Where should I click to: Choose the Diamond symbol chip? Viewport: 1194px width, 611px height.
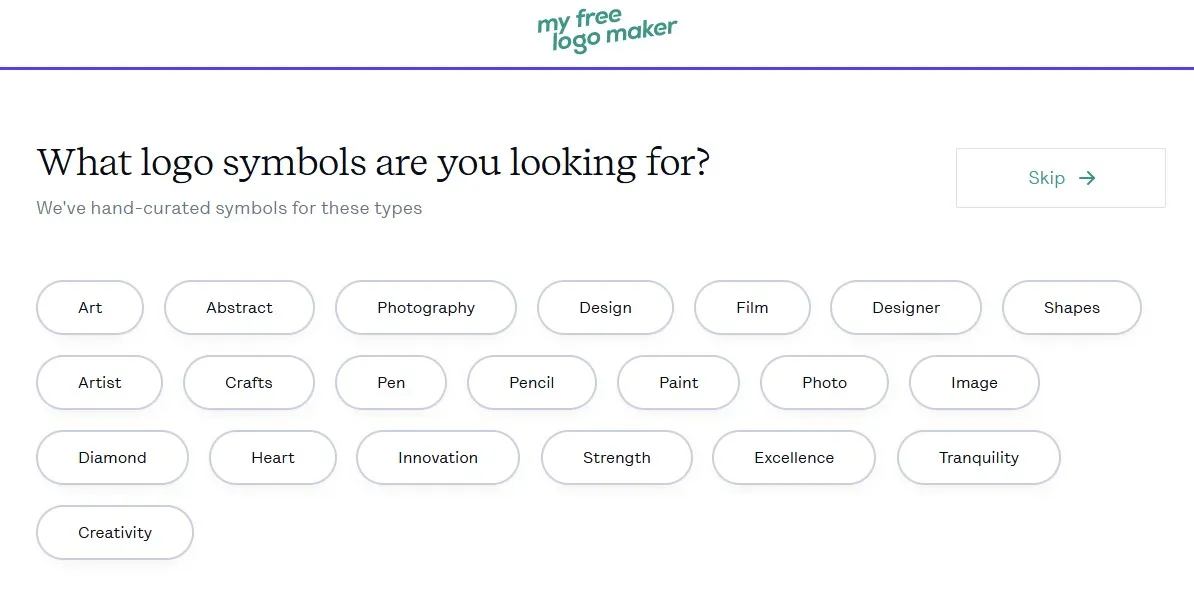pos(112,458)
